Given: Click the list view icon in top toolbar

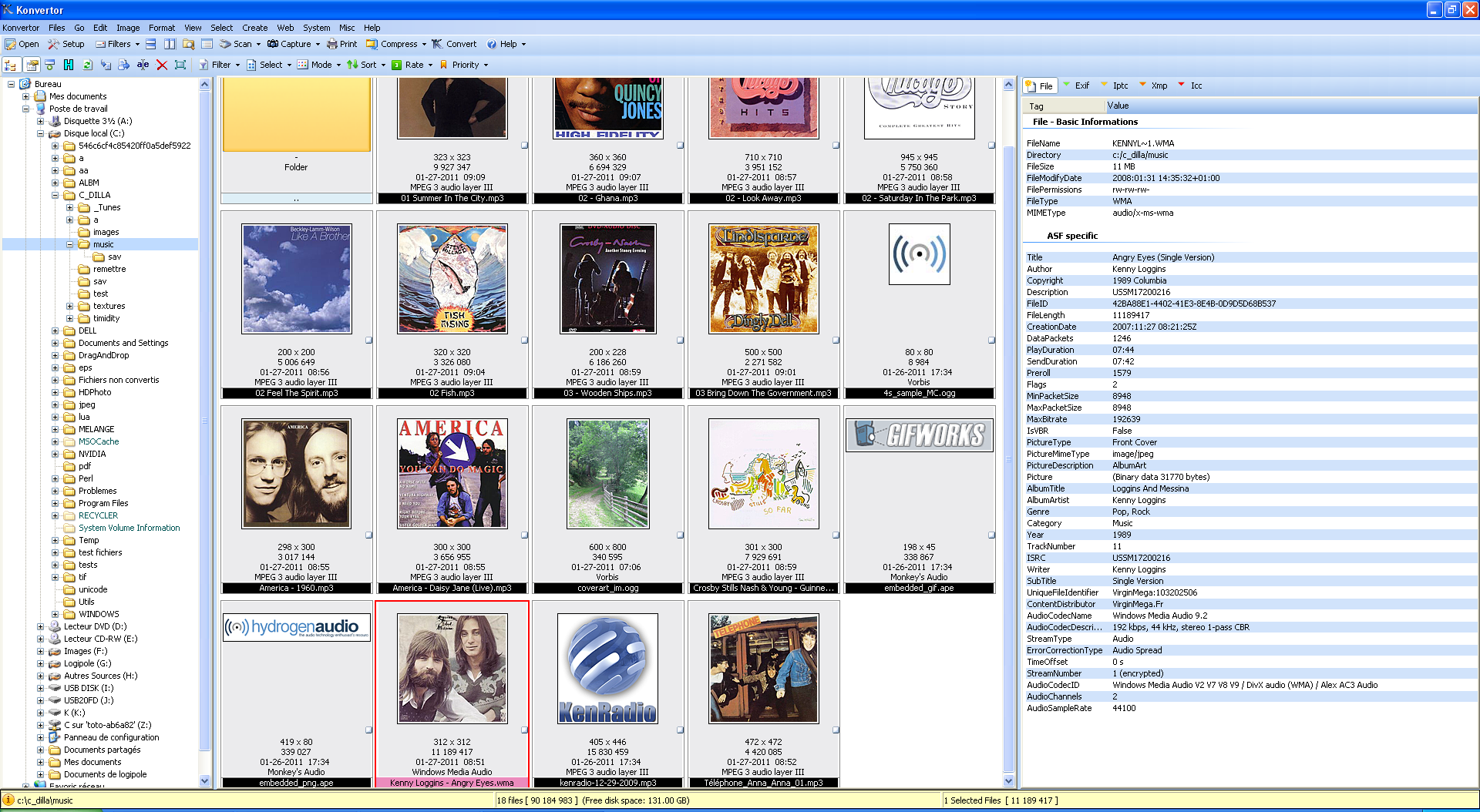Looking at the screenshot, I should 207,44.
